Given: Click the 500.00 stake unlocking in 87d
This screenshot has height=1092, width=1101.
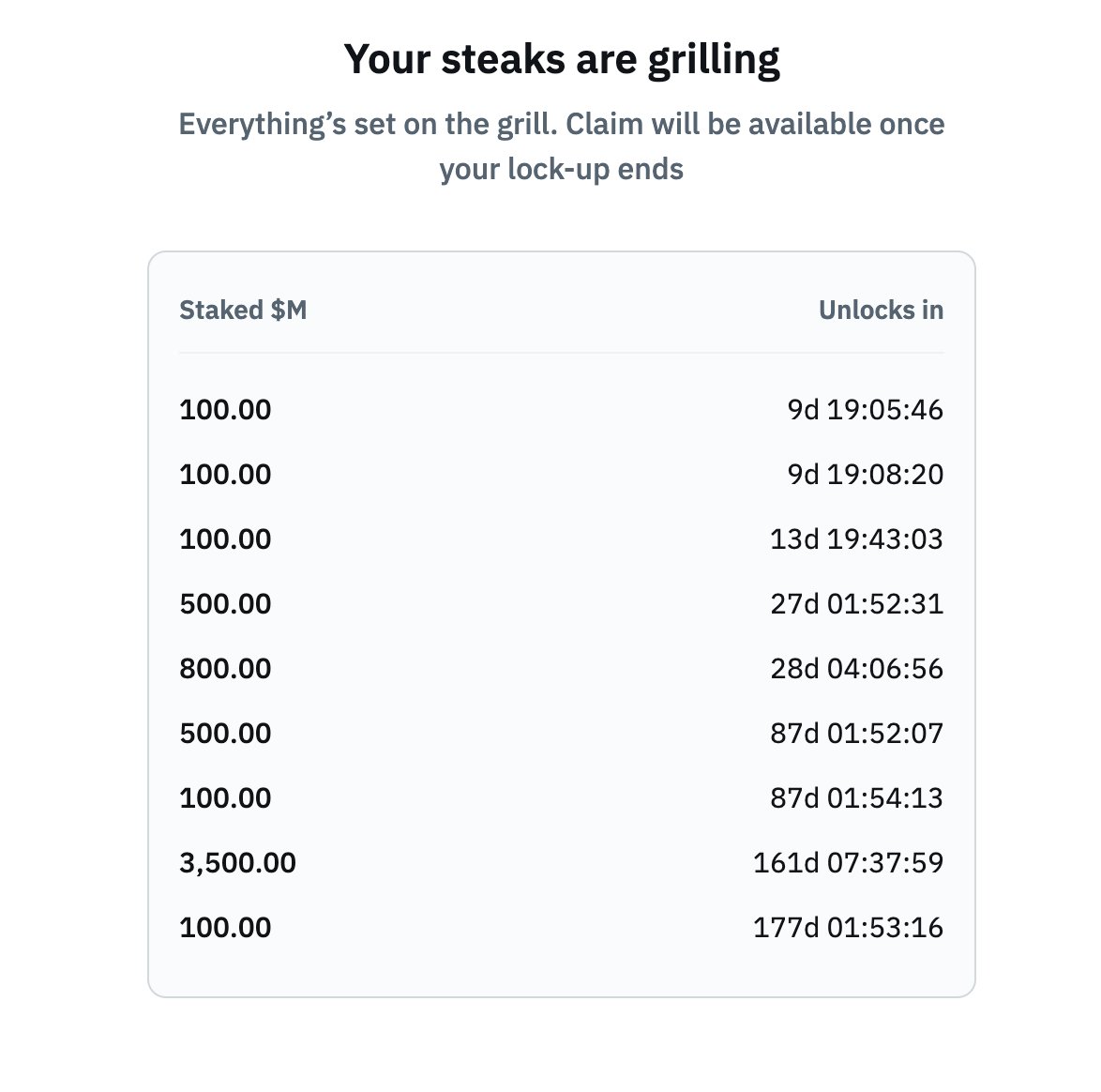Looking at the screenshot, I should (x=225, y=733).
